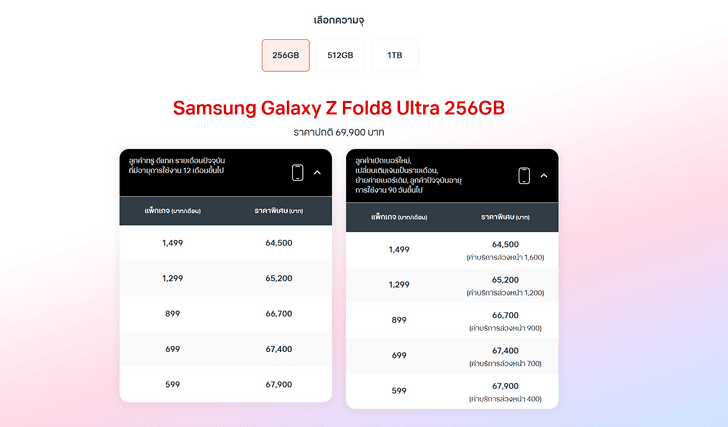728x427 pixels.
Task: Choose the 512GB capacity option
Action: pos(340,55)
